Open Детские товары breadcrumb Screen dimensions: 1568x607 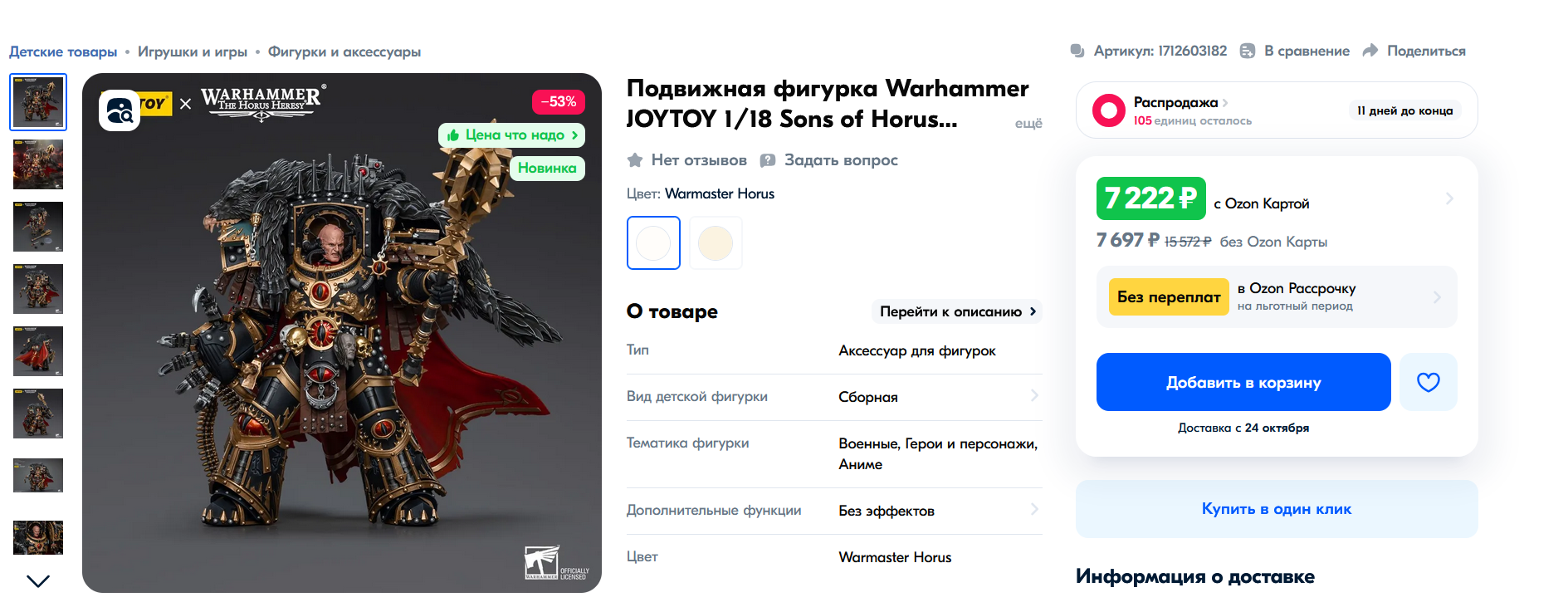coord(63,51)
